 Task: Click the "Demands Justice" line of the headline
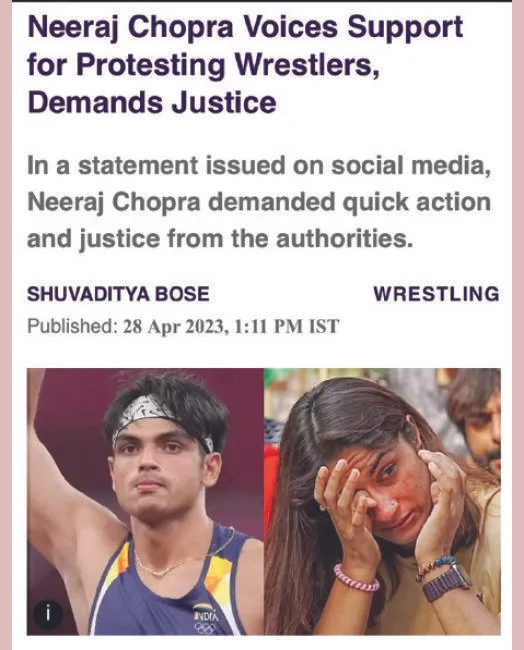pyautogui.click(x=152, y=102)
